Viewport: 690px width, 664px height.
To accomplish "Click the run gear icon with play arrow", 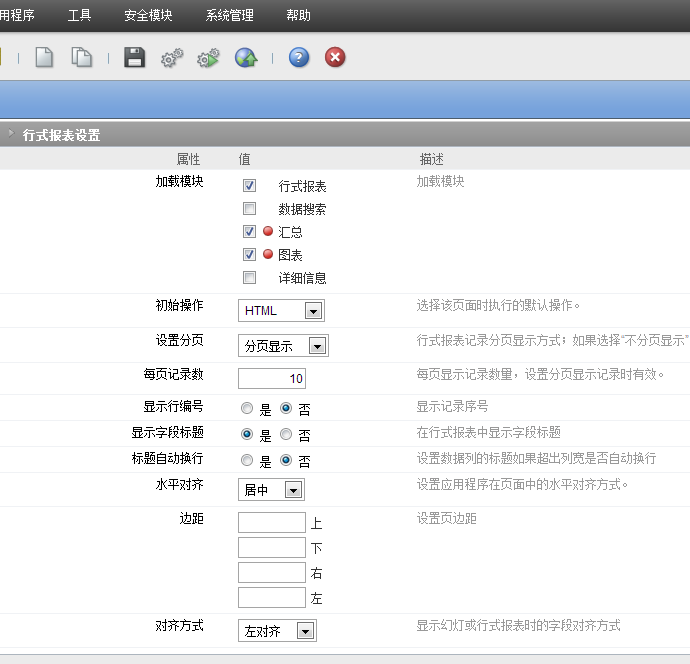I will click(x=208, y=58).
